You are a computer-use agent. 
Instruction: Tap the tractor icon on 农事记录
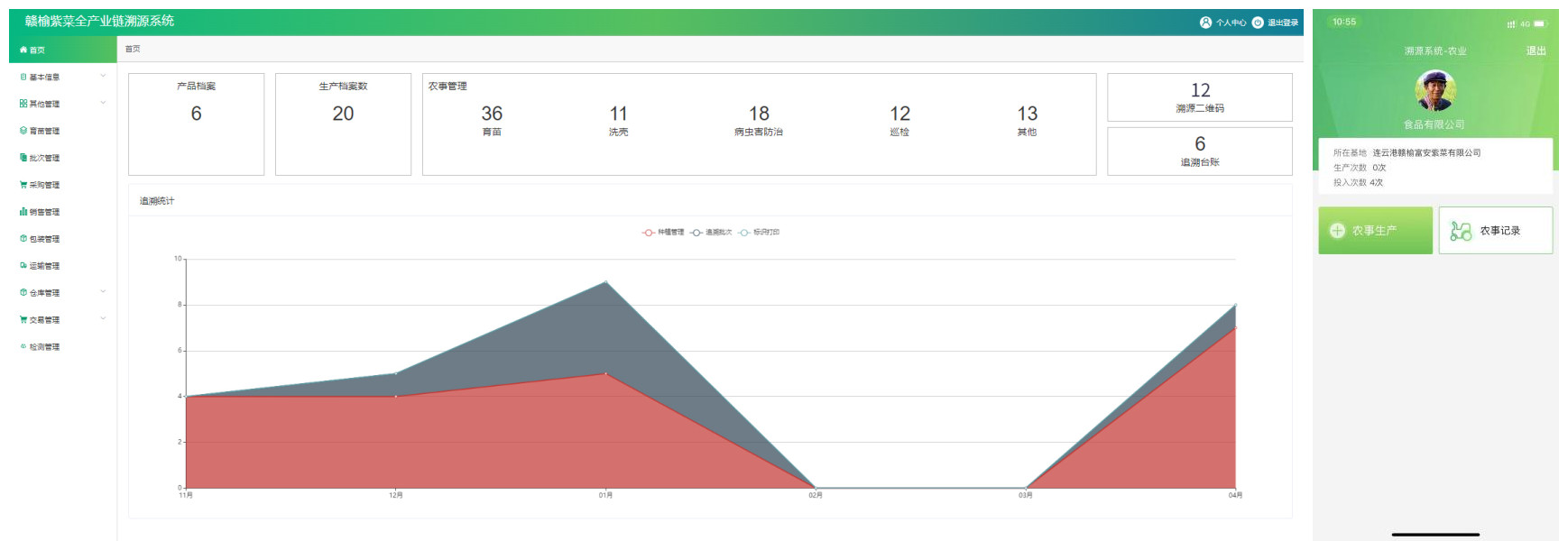(x=1461, y=231)
